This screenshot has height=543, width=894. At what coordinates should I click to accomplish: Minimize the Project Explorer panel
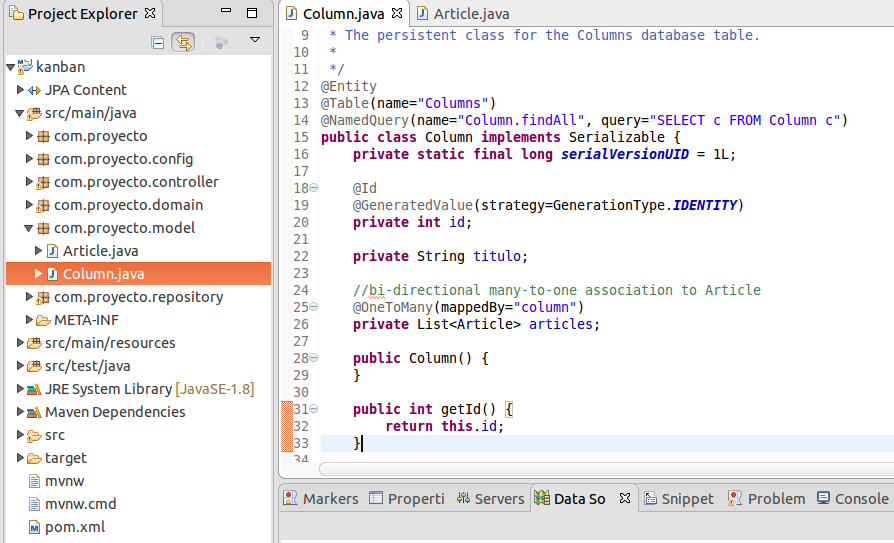[226, 10]
